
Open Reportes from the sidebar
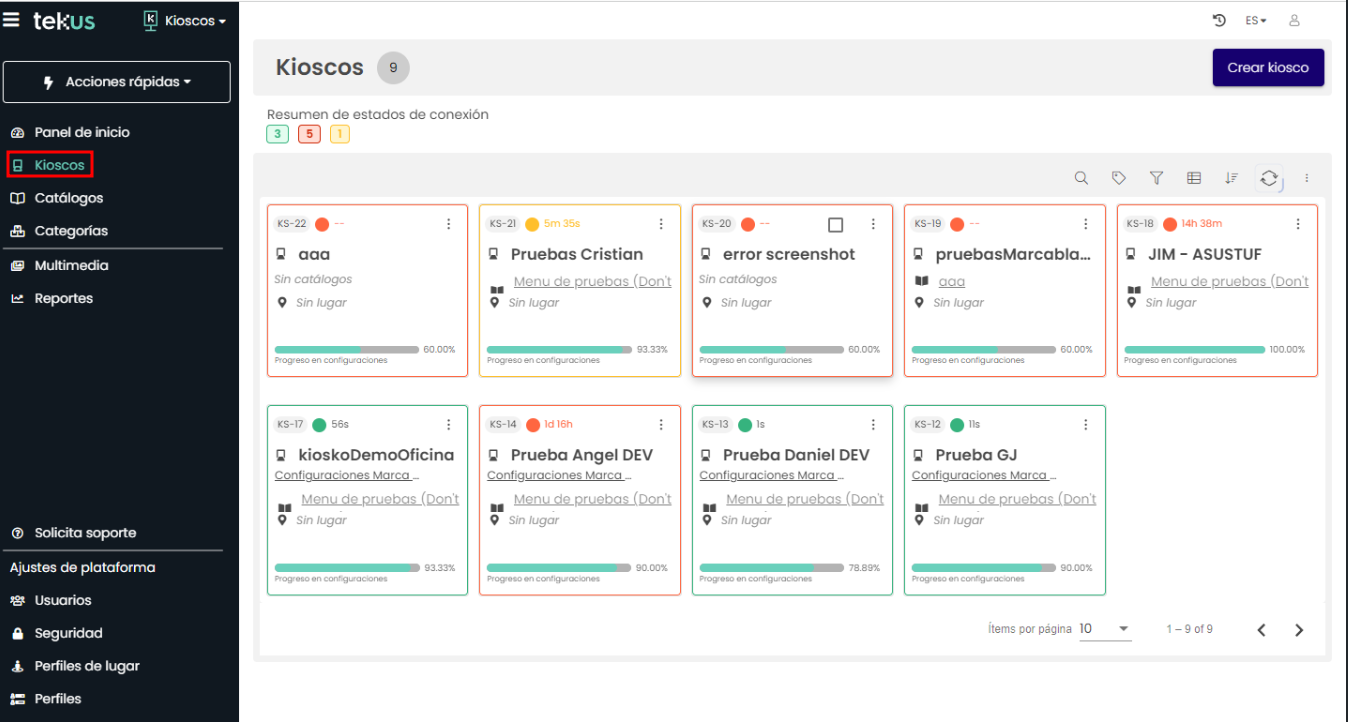tap(63, 298)
